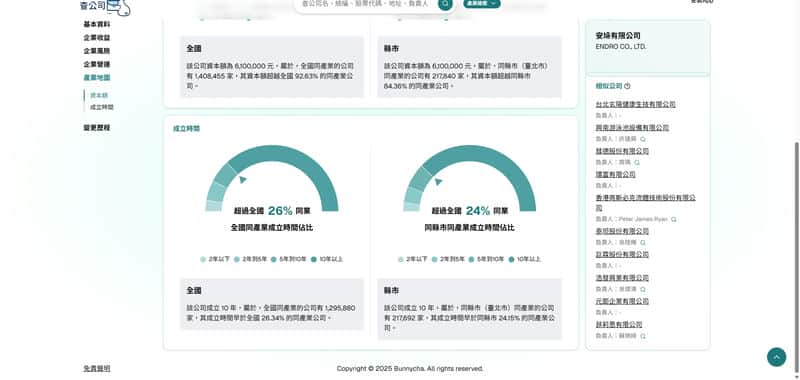800x380 pixels.
Task: Toggle 2年以下 legend in 全國 chart
Action: [215, 259]
